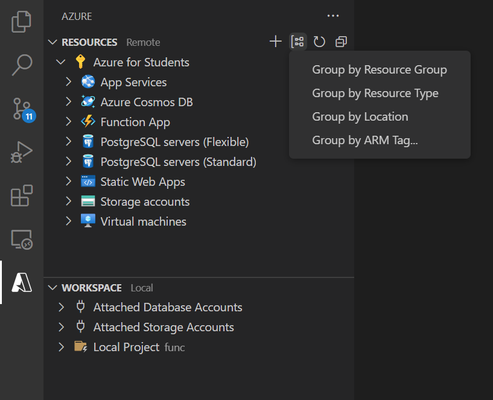This screenshot has height=400, width=493.
Task: Open the Remote Explorer icon
Action: (22, 240)
